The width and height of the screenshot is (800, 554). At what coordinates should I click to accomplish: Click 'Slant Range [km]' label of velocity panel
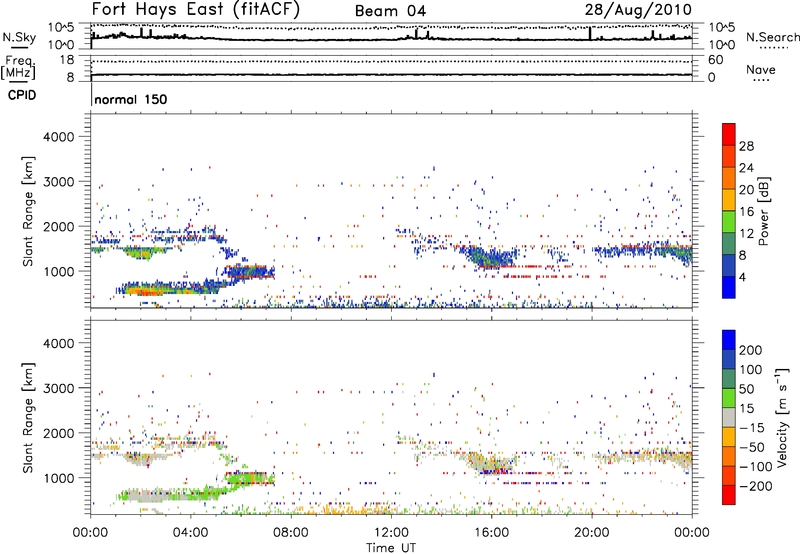[x=28, y=418]
